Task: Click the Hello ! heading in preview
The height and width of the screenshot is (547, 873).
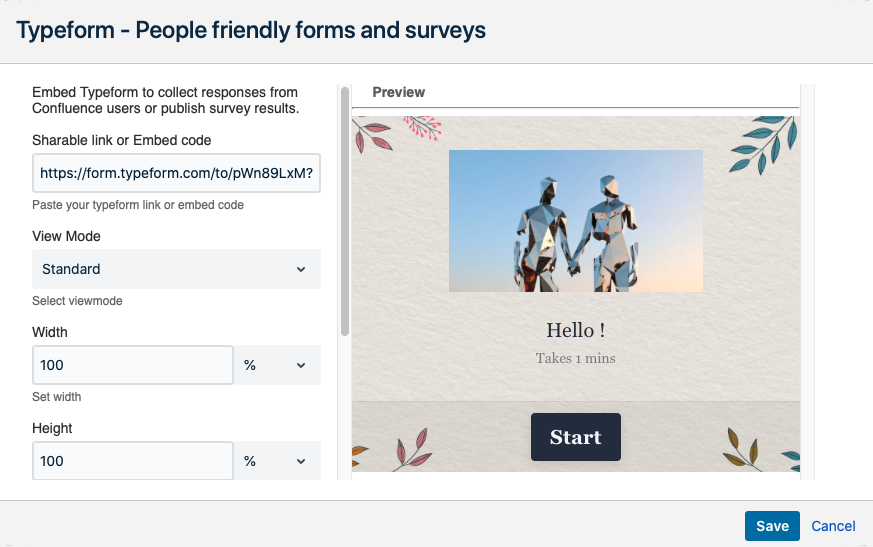Action: 576,330
